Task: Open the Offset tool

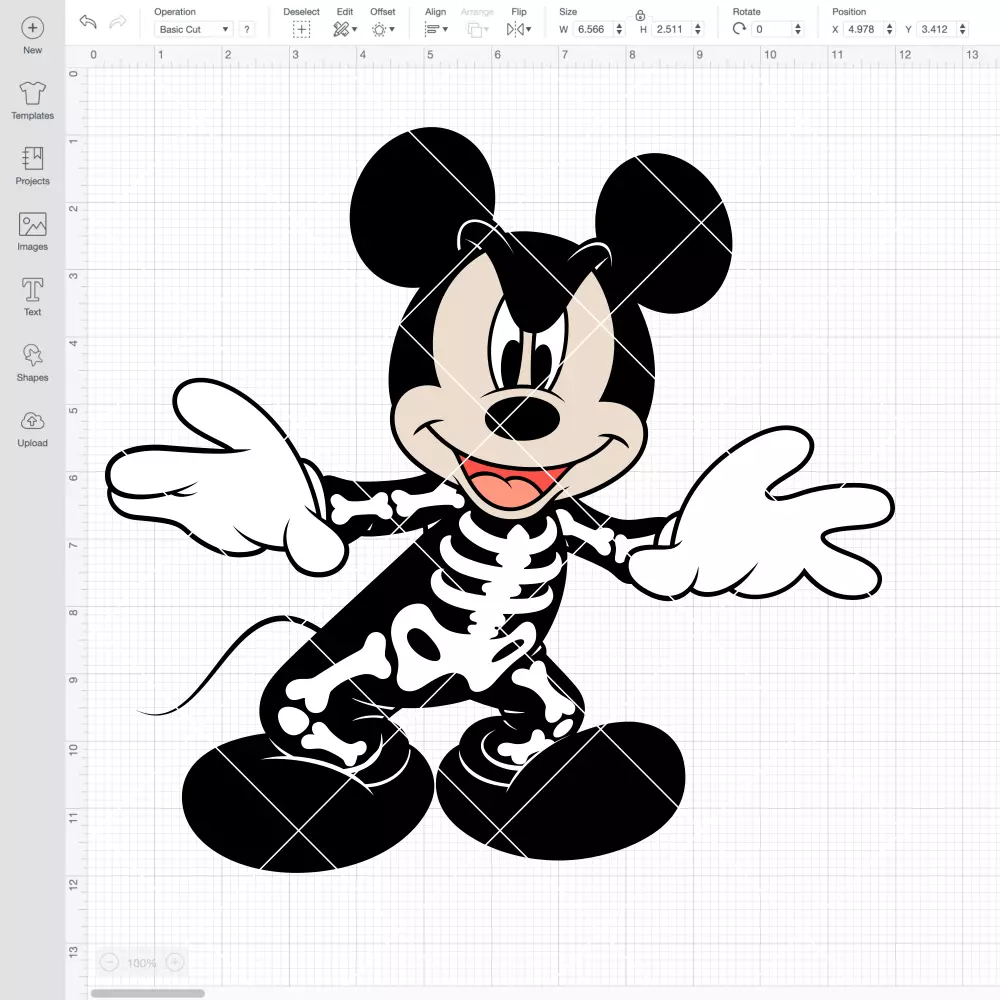Action: [x=383, y=29]
